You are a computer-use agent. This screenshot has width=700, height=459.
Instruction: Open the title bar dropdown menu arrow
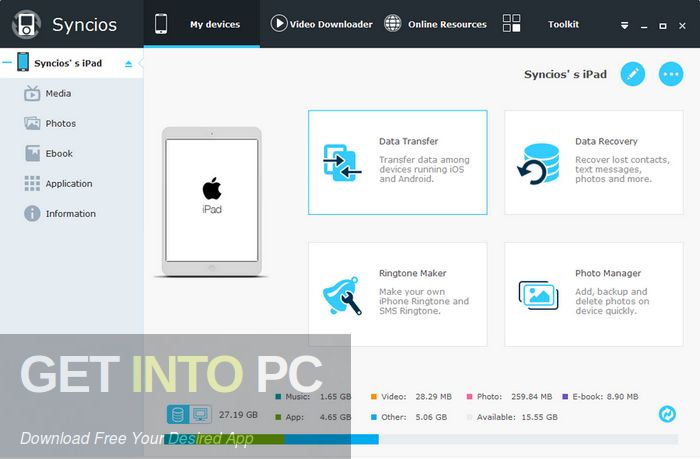[625, 26]
